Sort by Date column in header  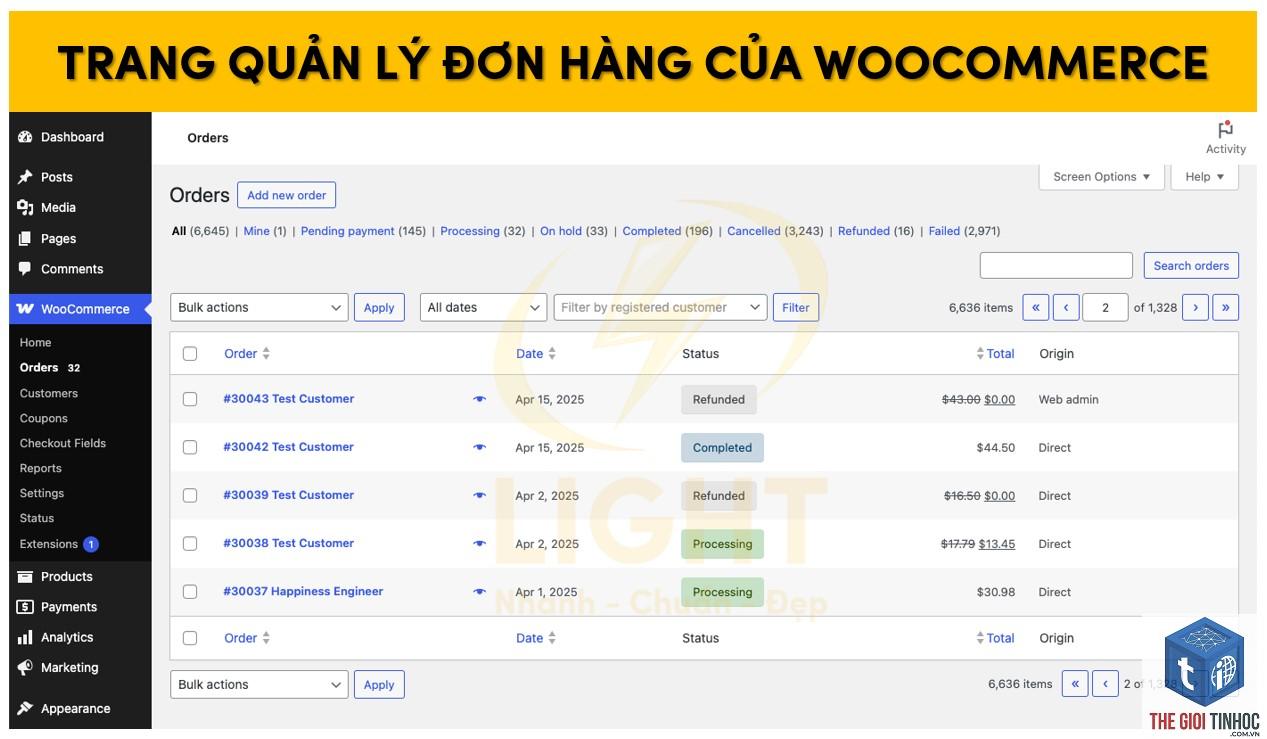[x=536, y=353]
